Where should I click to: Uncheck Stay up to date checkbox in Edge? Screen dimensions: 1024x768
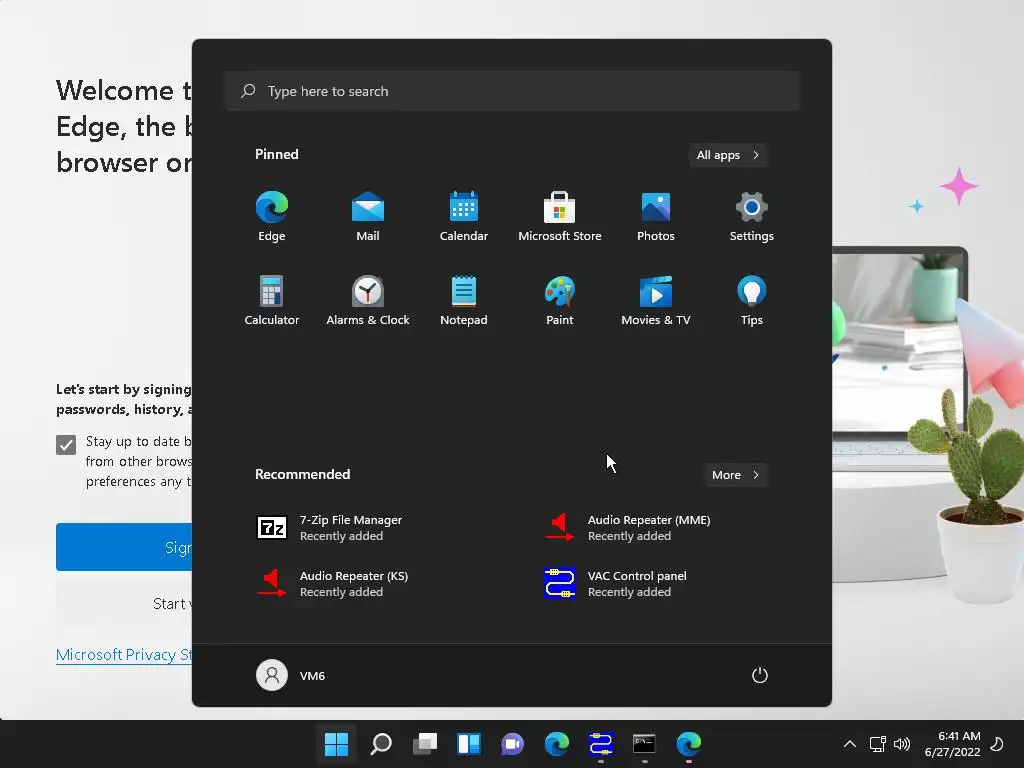tap(66, 445)
